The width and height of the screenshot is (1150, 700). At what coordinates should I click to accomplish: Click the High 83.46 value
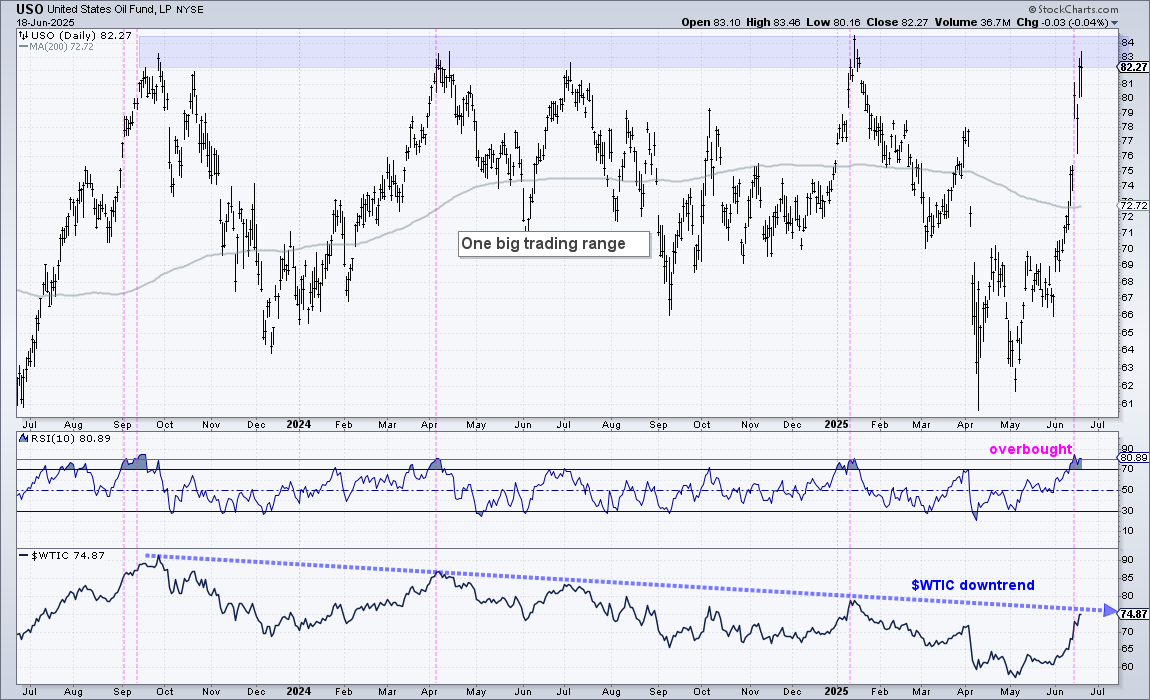773,23
